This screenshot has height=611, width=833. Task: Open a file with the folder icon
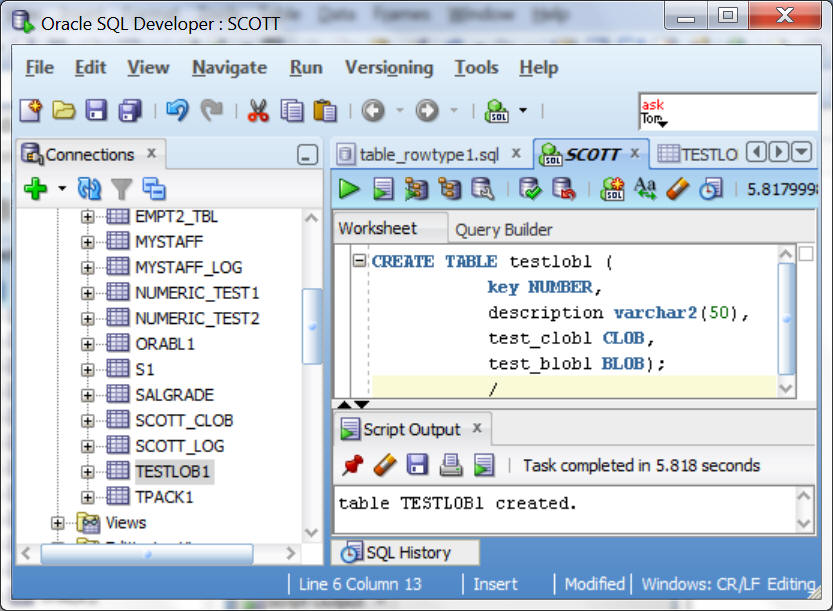point(64,111)
